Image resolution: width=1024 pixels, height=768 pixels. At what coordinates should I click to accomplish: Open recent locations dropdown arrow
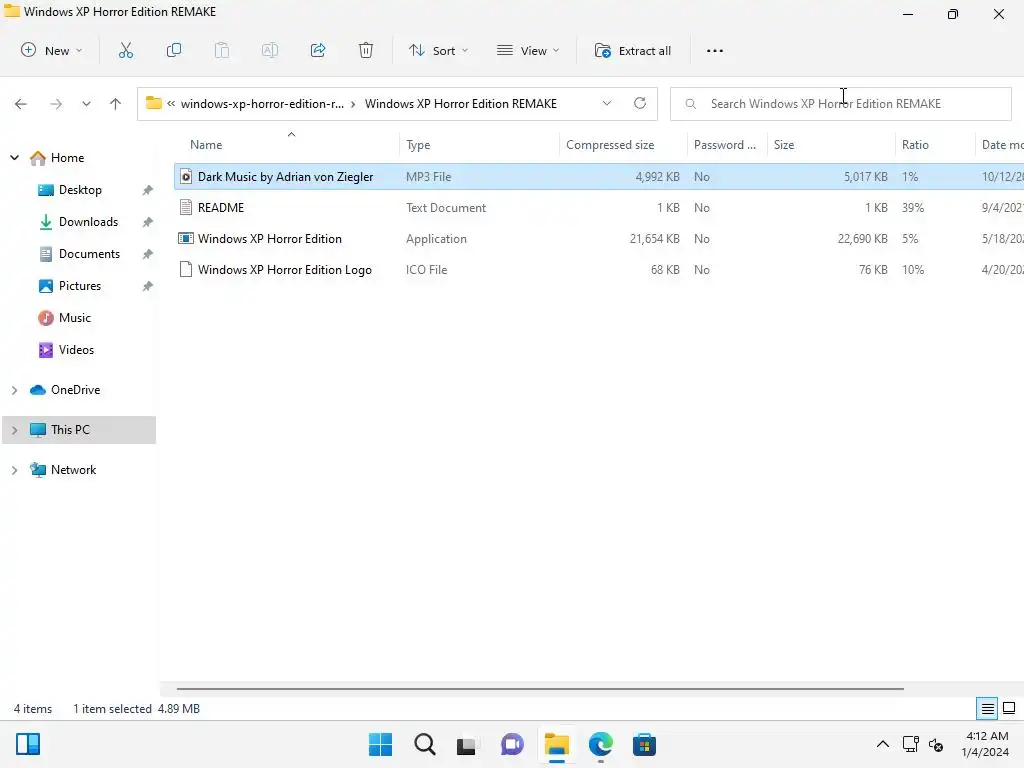(86, 104)
